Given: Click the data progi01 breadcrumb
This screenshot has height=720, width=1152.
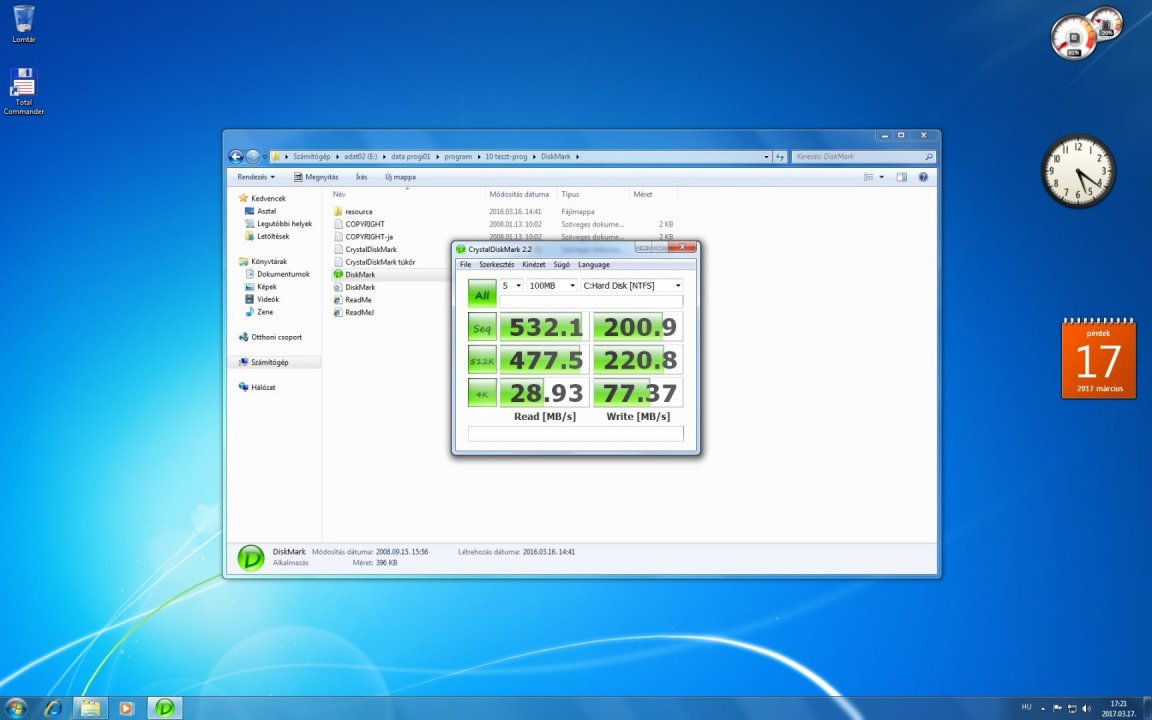Looking at the screenshot, I should (411, 156).
